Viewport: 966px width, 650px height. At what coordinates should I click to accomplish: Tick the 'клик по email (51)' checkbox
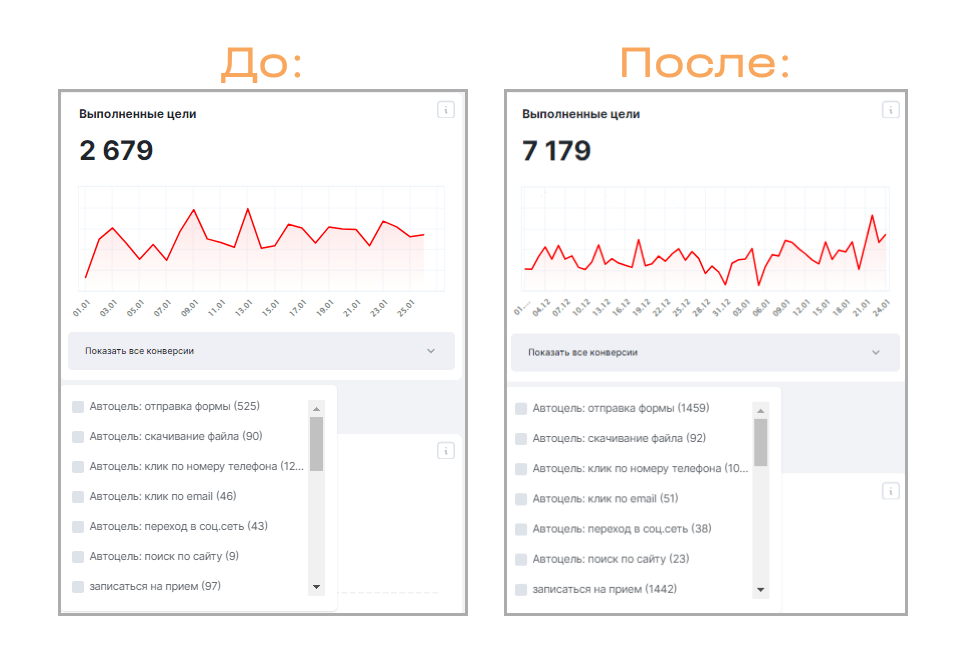click(521, 499)
